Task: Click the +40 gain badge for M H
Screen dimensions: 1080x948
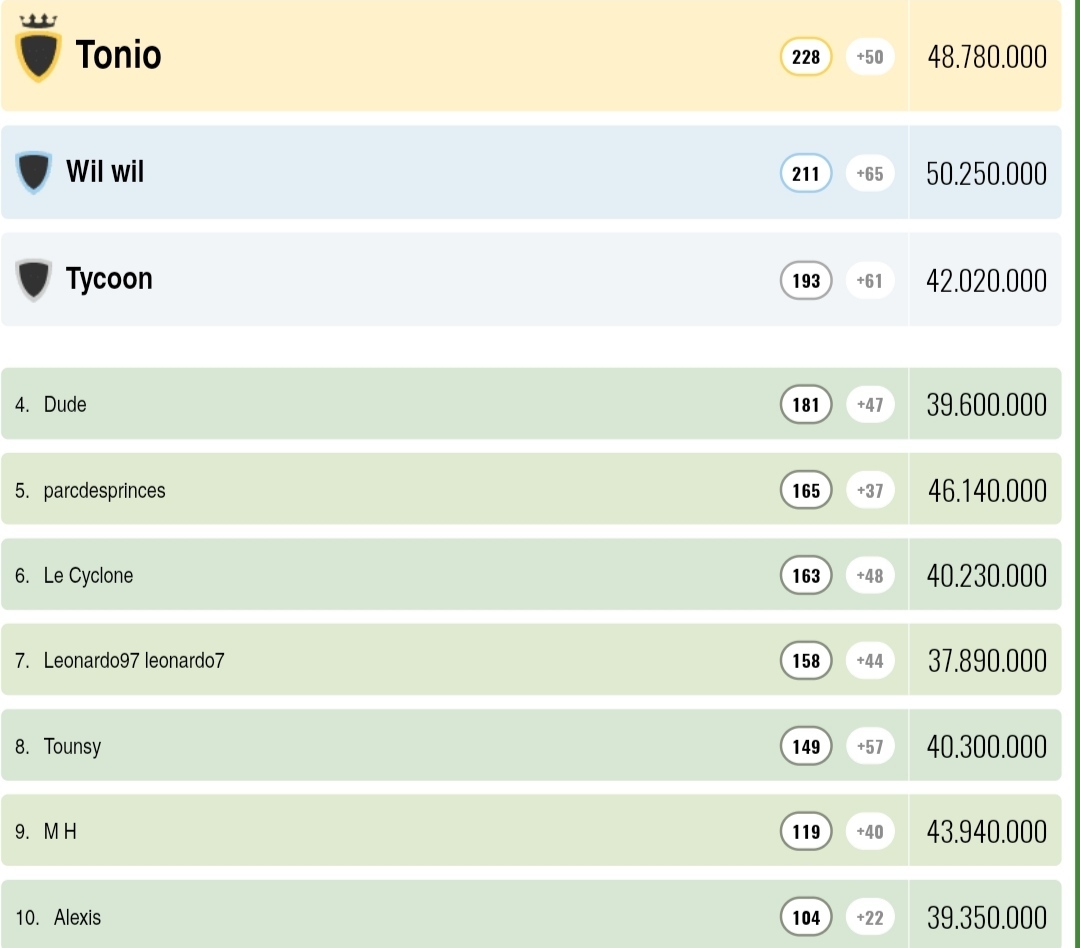Action: [x=870, y=832]
